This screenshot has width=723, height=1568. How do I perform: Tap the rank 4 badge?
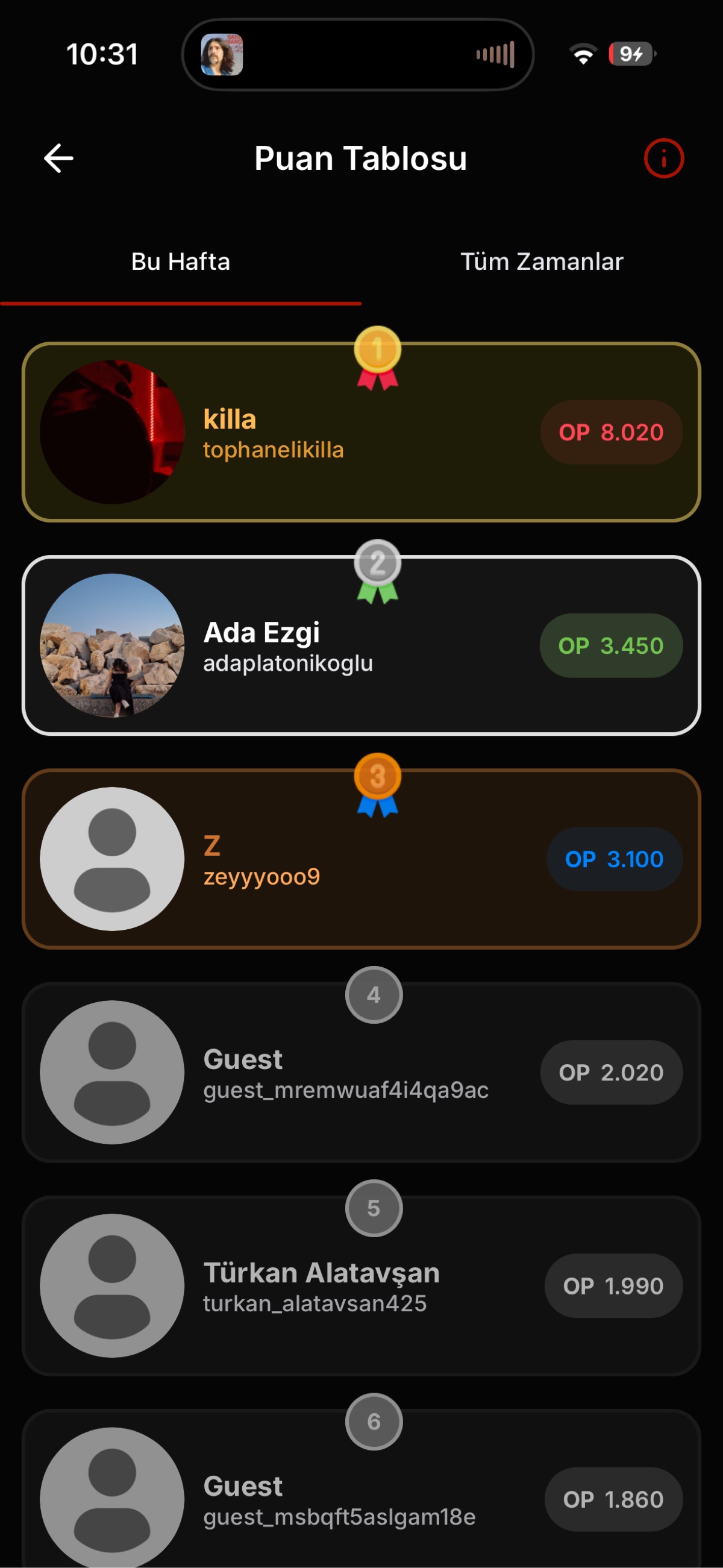[x=374, y=994]
